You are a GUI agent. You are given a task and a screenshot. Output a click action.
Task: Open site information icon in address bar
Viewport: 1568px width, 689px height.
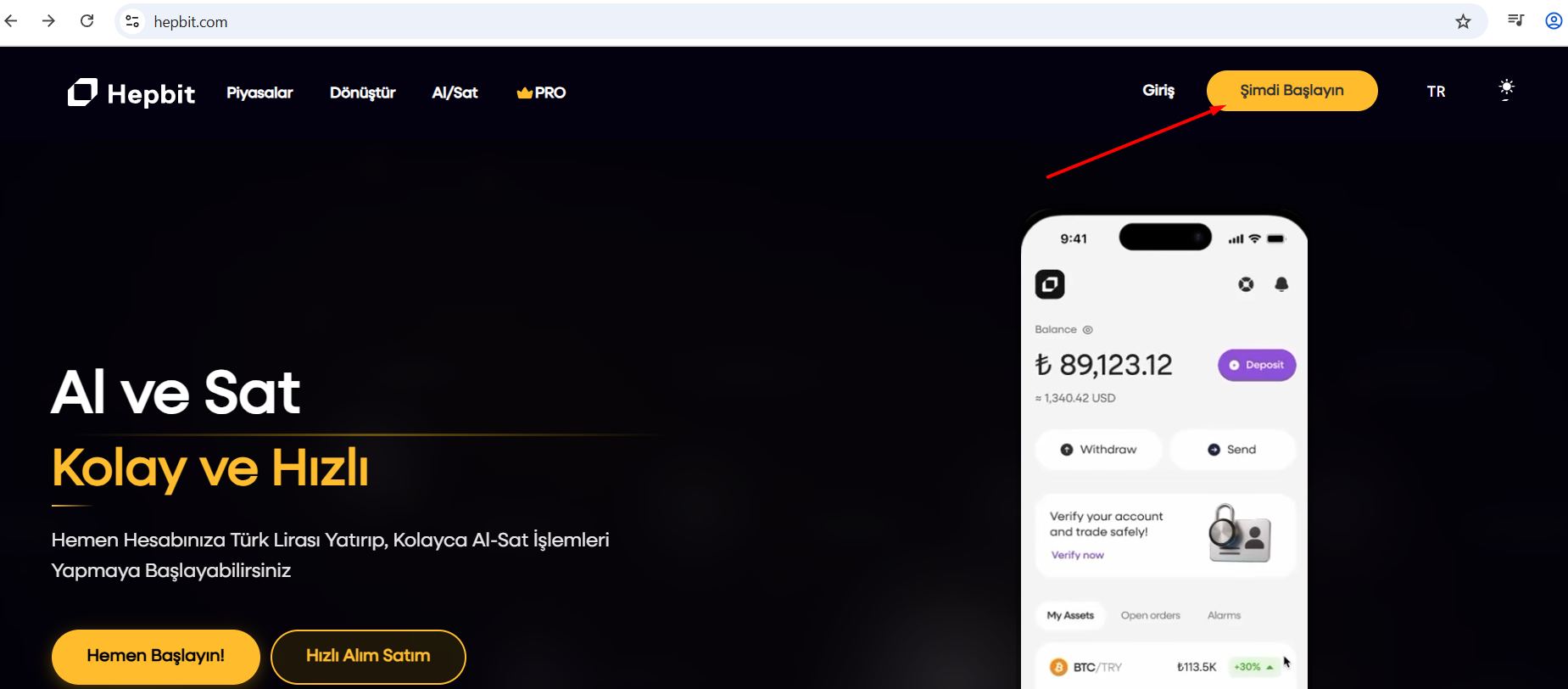click(x=132, y=21)
